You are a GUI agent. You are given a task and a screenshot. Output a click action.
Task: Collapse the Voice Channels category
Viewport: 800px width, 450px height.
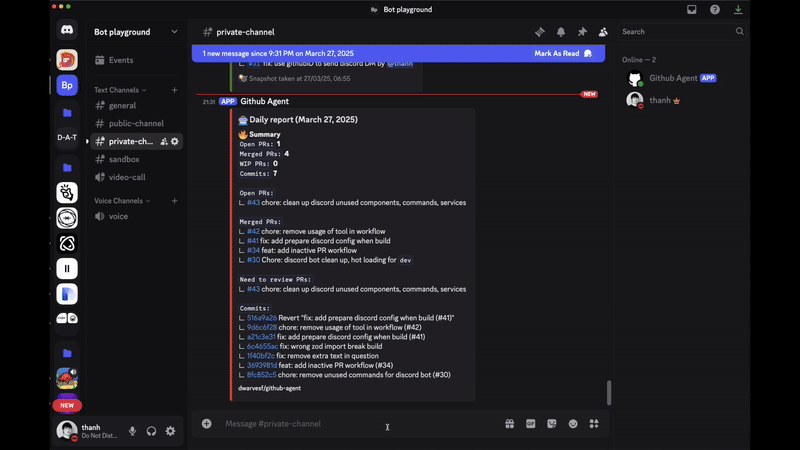coord(122,201)
